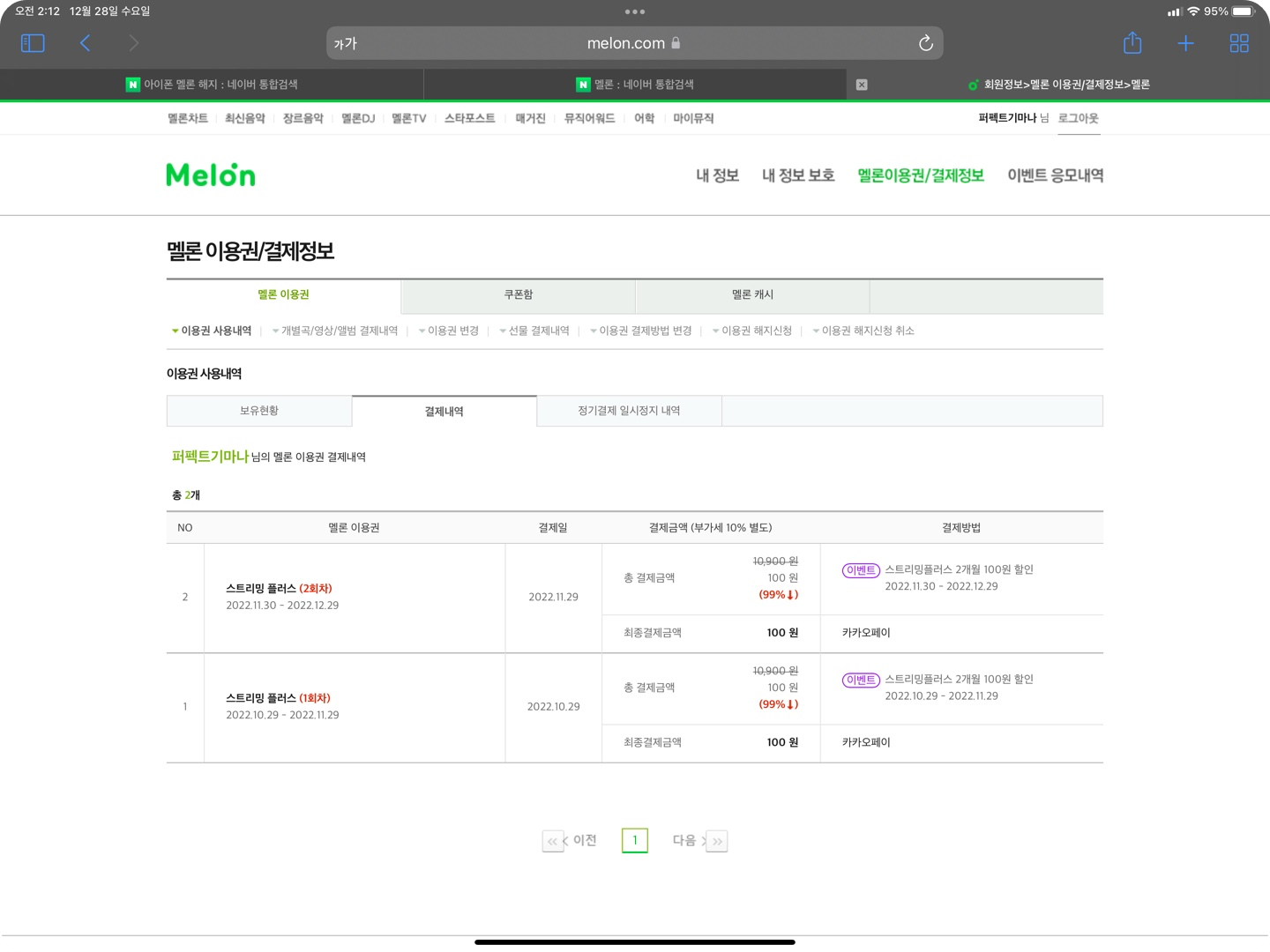Screen dimensions: 1270x952
Task: Select the 멜론 캐시 tab
Action: point(752,295)
